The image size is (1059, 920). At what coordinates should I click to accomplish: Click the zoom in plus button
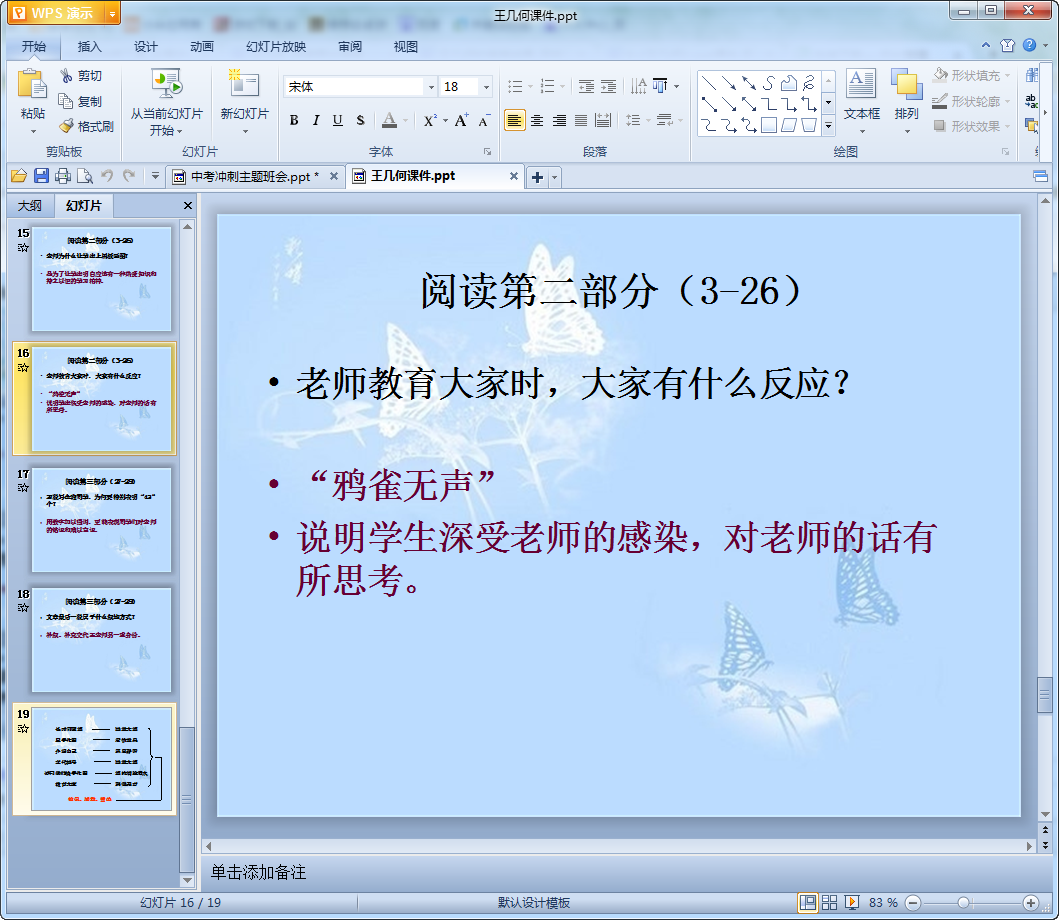1031,902
